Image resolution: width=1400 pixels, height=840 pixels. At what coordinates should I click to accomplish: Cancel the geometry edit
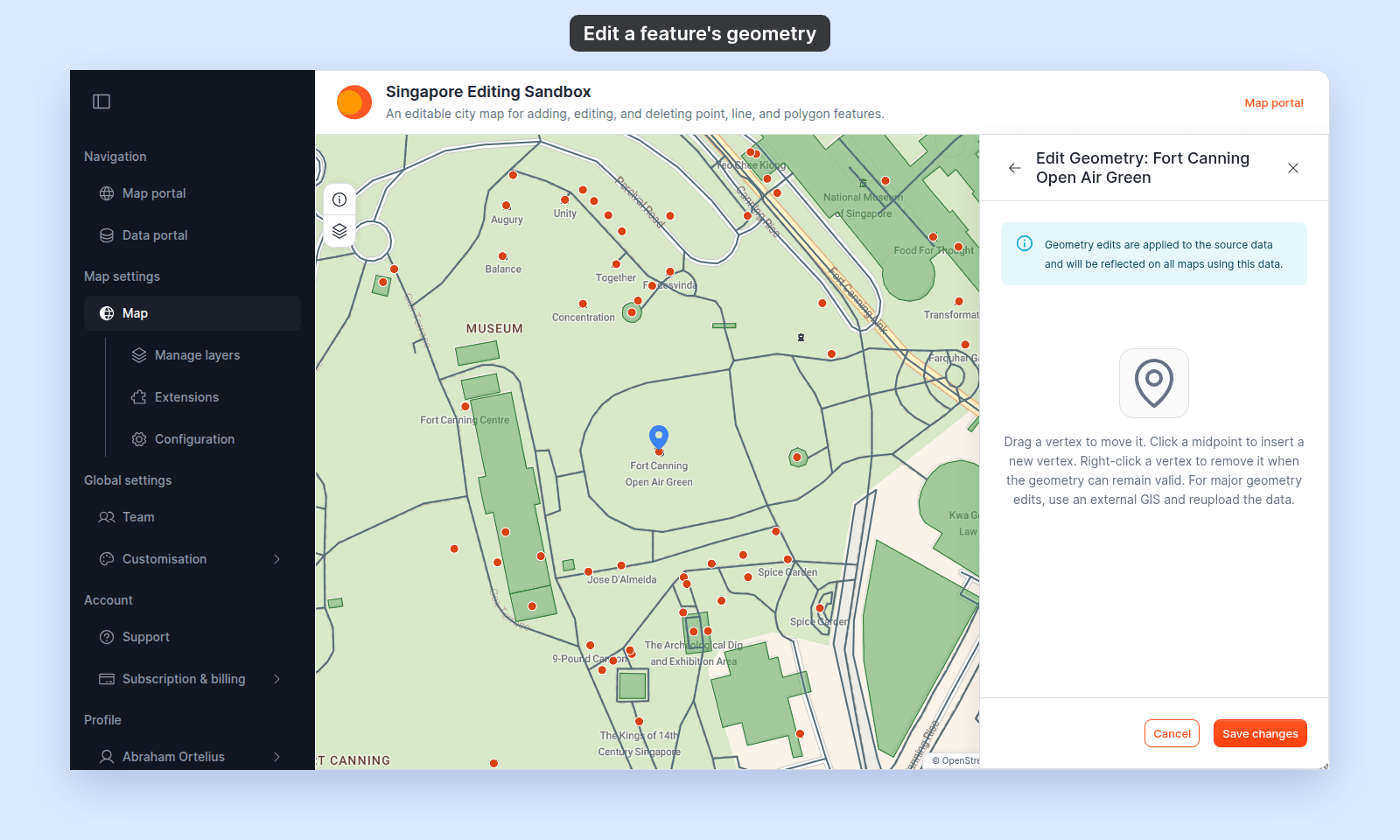(x=1172, y=733)
